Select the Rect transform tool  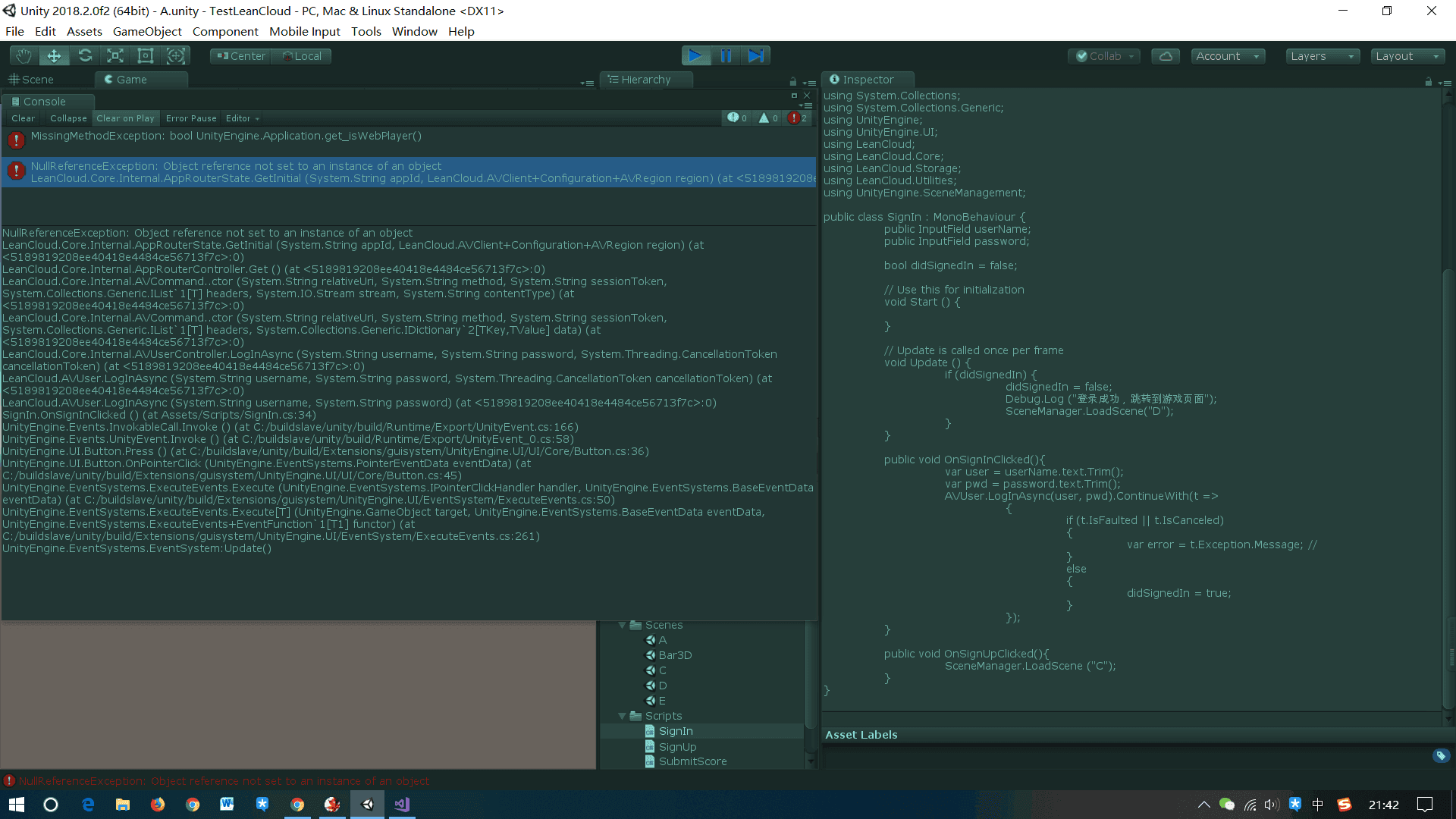[x=146, y=55]
